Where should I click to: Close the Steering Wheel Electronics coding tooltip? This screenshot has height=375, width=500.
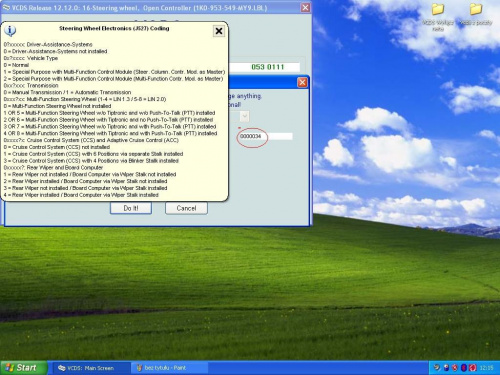[219, 31]
